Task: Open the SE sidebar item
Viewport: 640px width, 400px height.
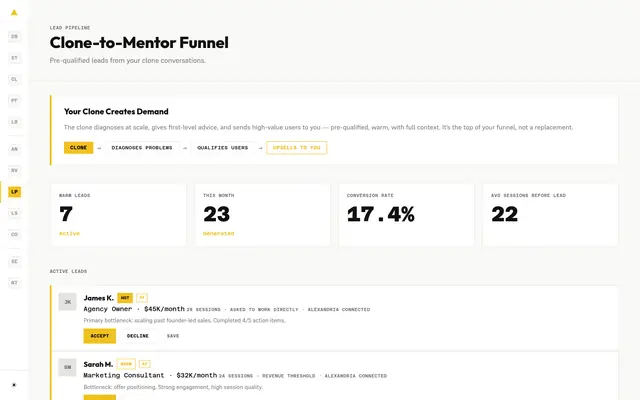Action: click(14, 261)
